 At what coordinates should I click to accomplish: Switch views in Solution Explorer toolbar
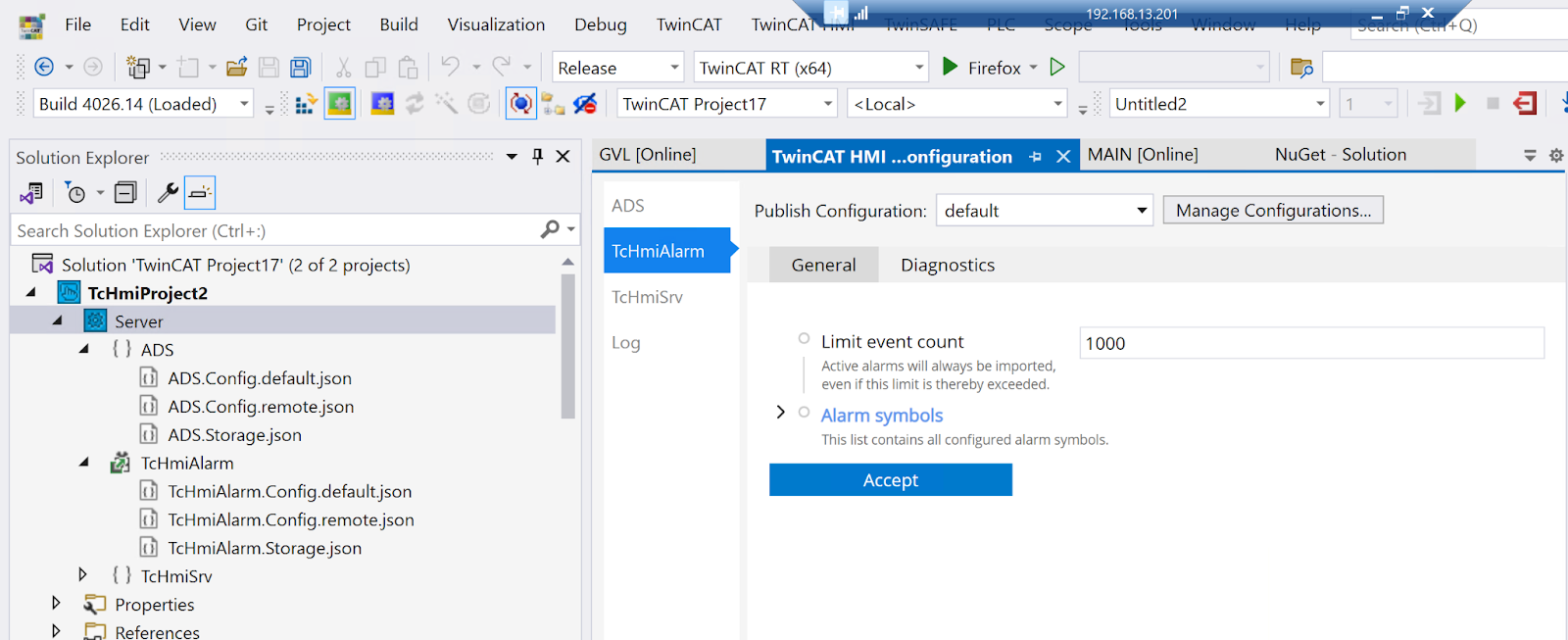(x=31, y=193)
